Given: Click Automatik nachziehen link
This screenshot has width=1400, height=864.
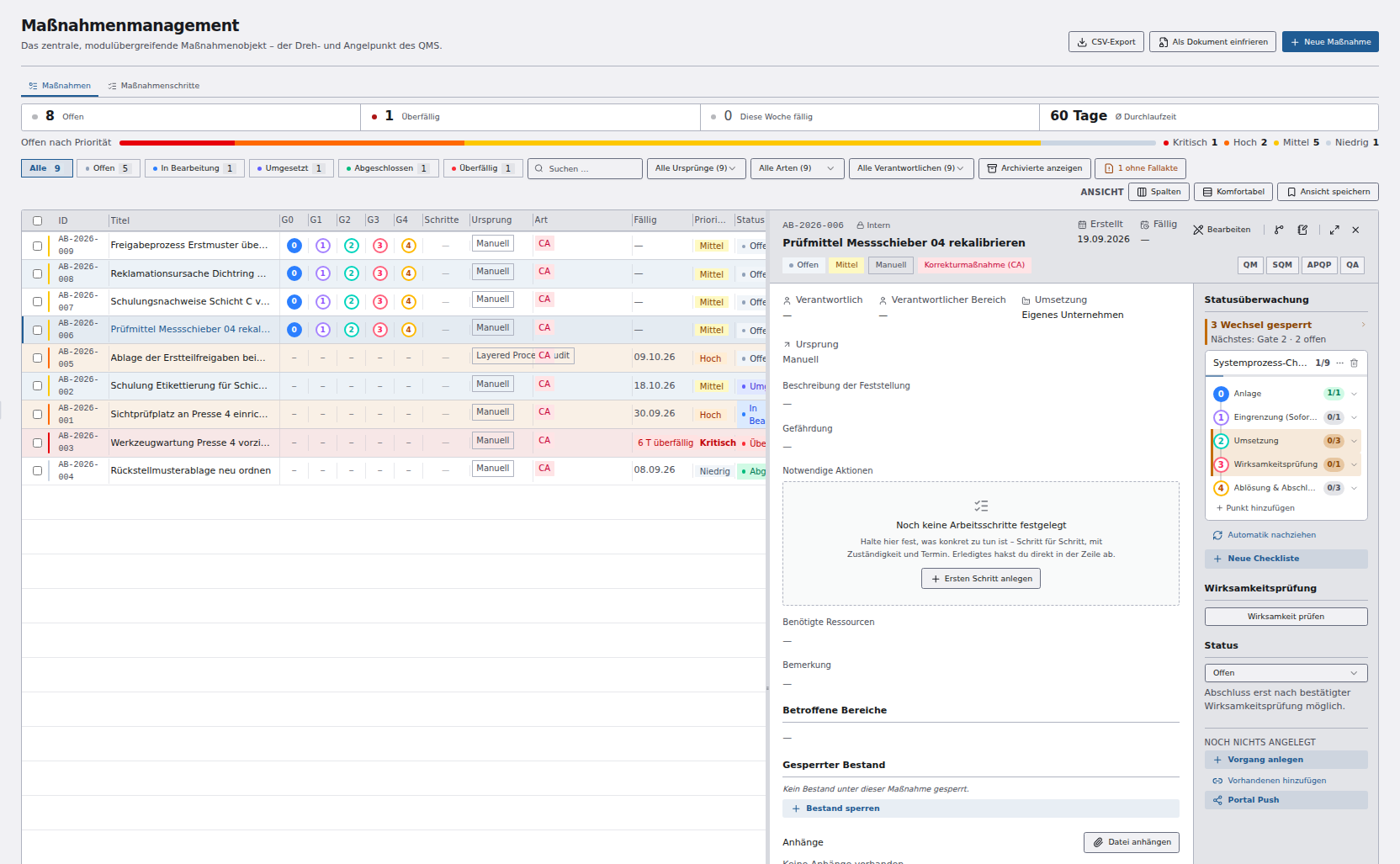Looking at the screenshot, I should pos(1265,535).
